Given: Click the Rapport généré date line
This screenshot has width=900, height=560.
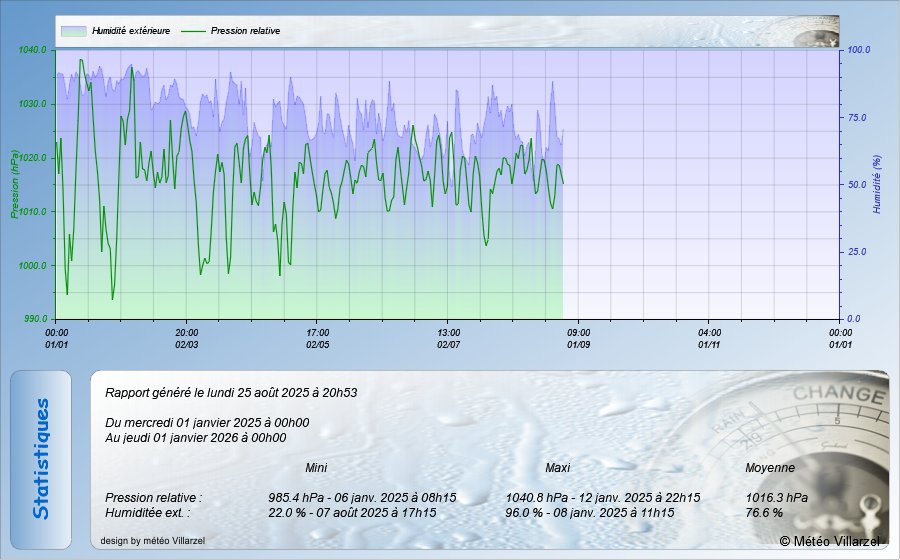Looking at the screenshot, I should coord(231,393).
